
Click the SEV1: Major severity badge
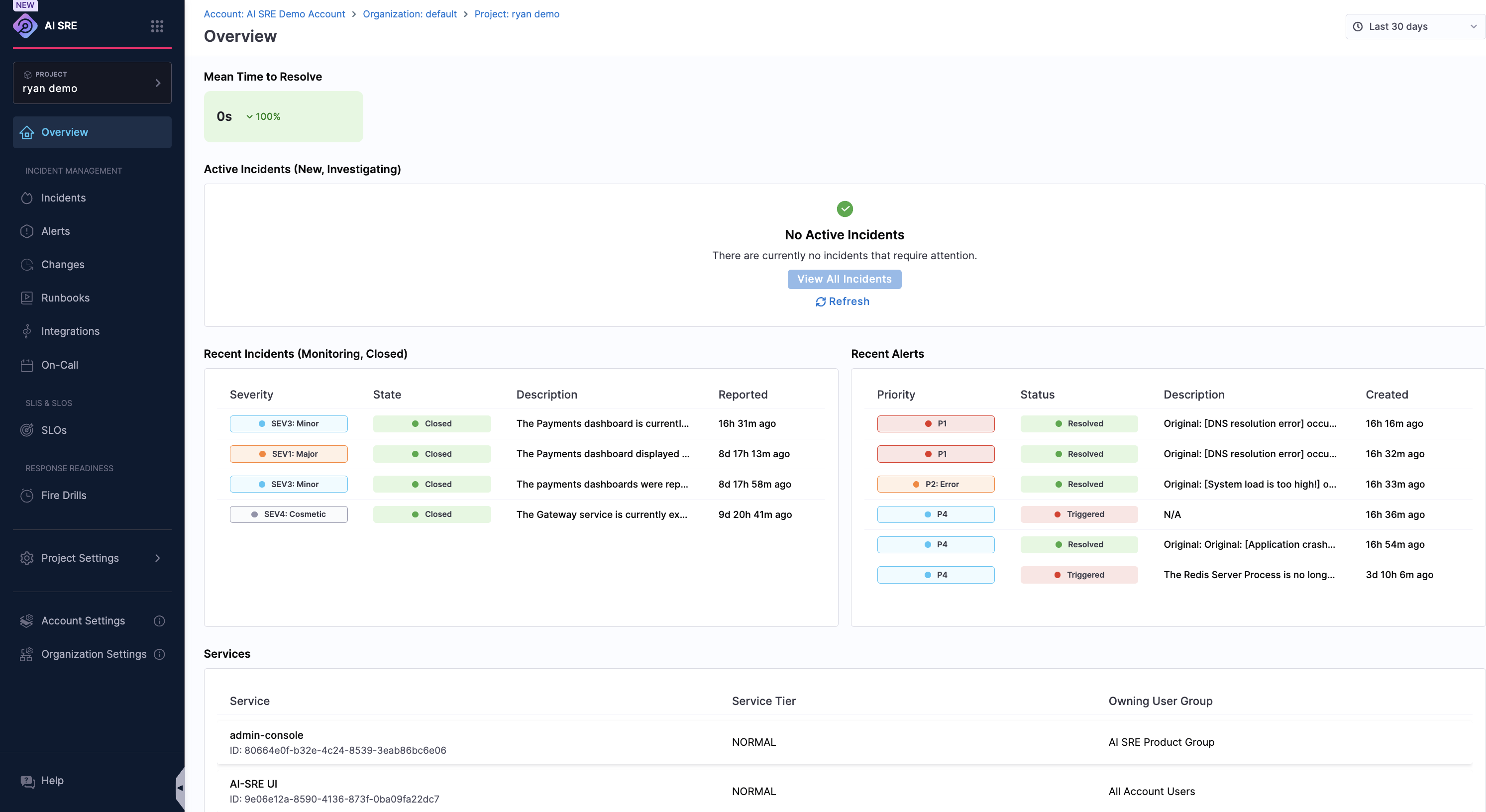click(x=289, y=454)
